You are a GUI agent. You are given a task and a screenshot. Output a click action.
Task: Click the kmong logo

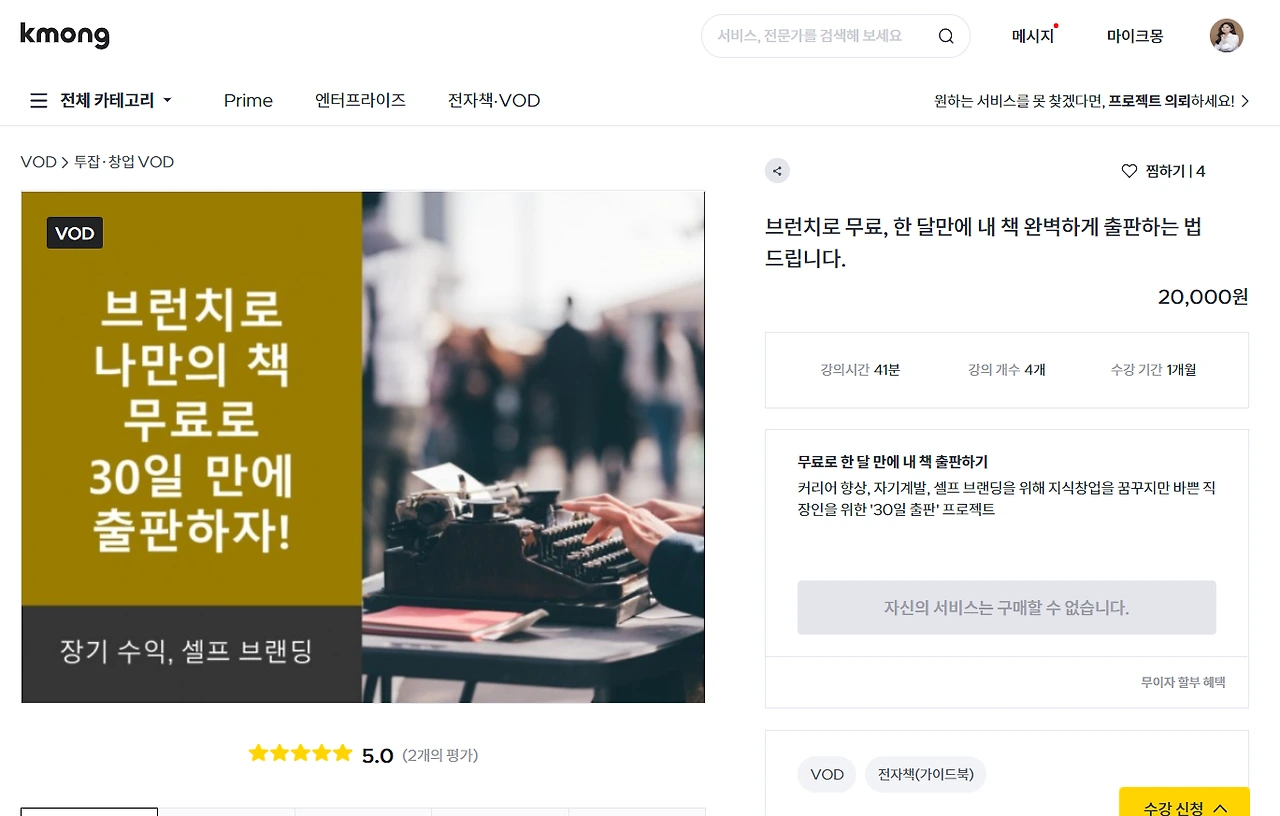point(65,35)
